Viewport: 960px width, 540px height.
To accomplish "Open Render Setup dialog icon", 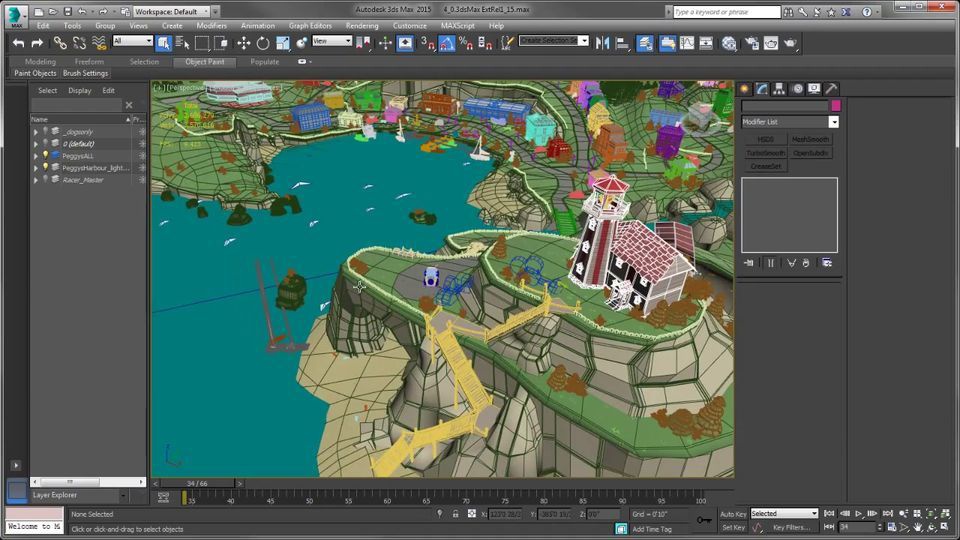I will tap(751, 43).
